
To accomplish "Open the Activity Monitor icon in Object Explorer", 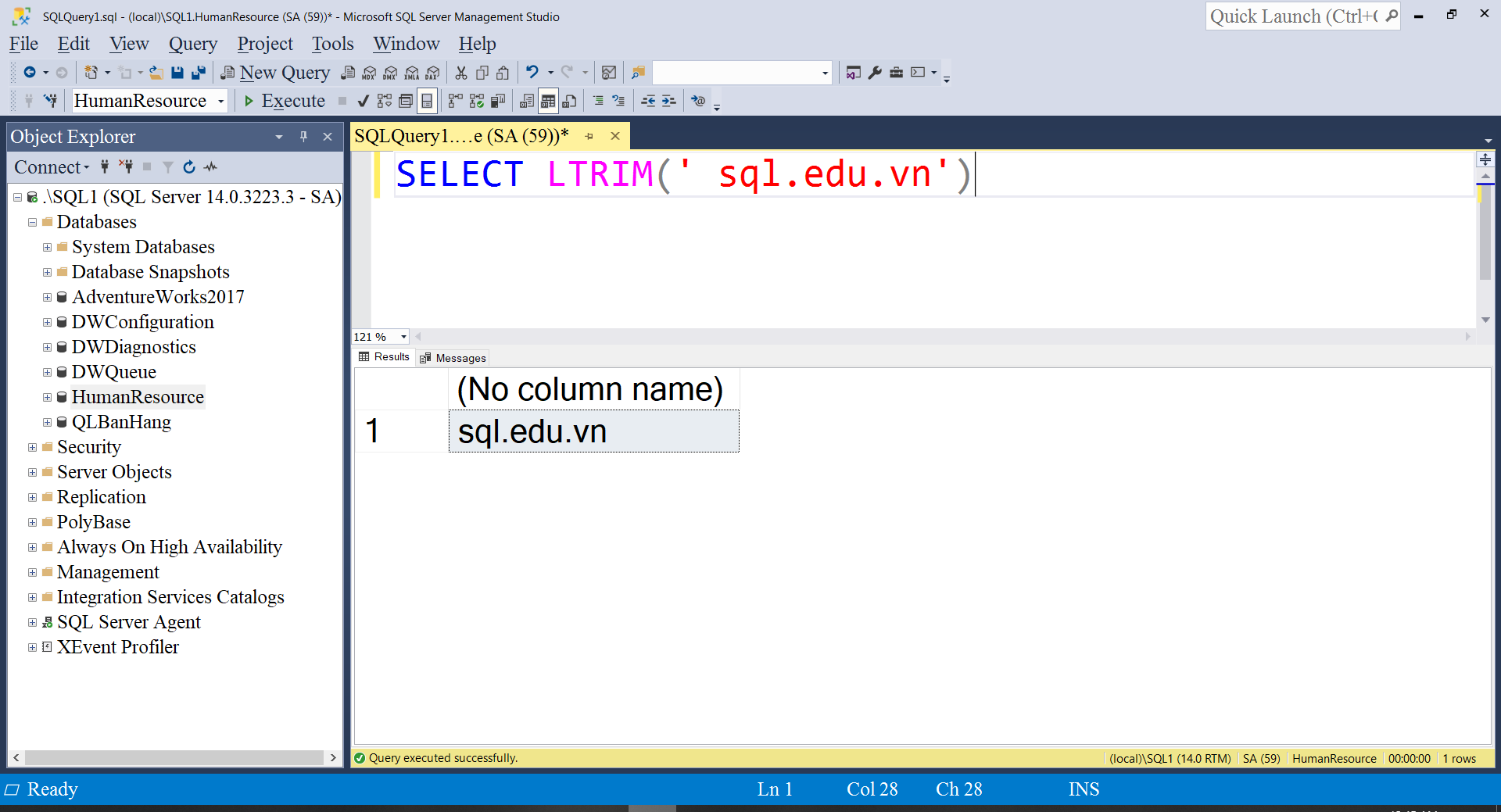I will click(211, 167).
